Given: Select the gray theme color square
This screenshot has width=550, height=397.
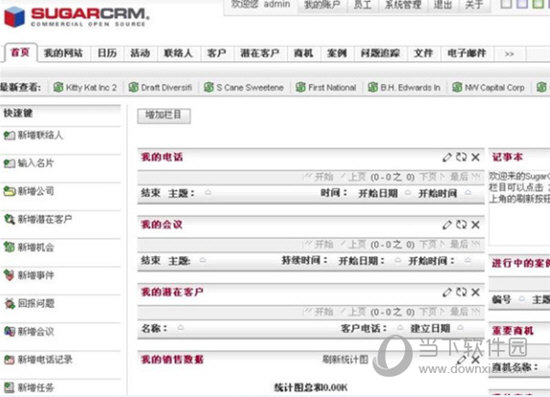Looking at the screenshot, I should 506,4.
